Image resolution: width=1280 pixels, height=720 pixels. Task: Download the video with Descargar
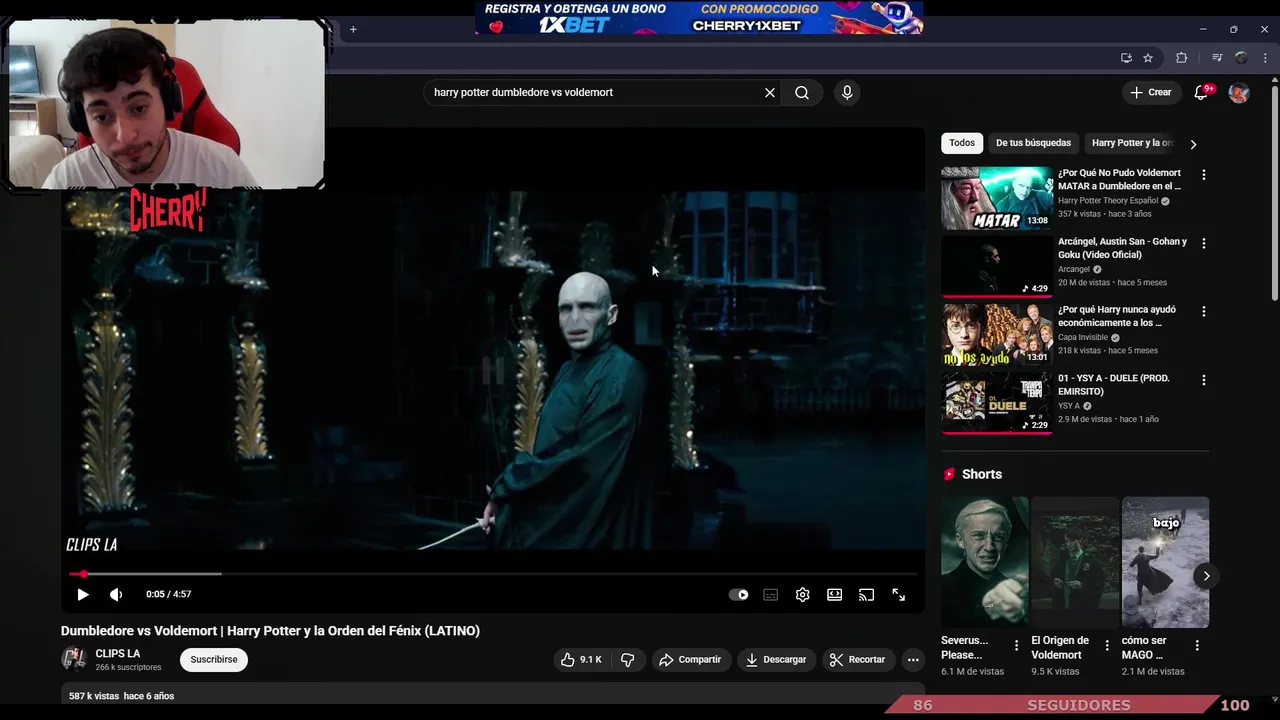point(776,660)
